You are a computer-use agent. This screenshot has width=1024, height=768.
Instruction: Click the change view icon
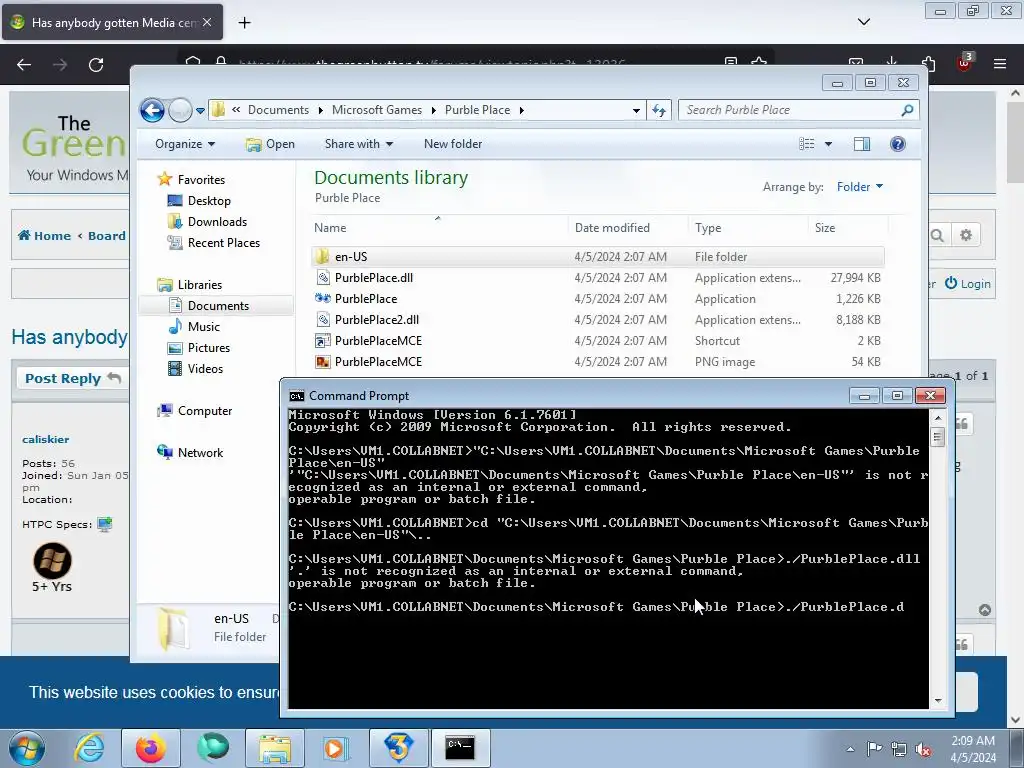[x=807, y=144]
